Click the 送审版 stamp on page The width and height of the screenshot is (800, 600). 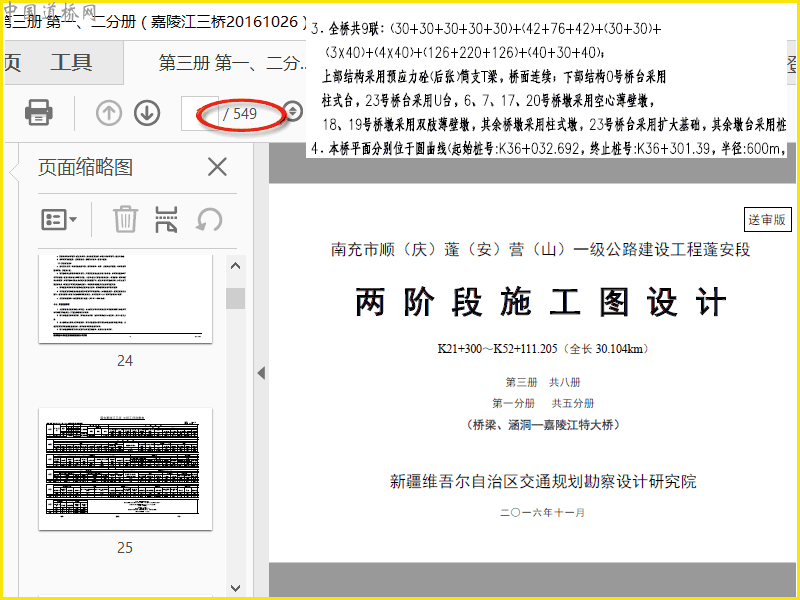click(x=767, y=219)
